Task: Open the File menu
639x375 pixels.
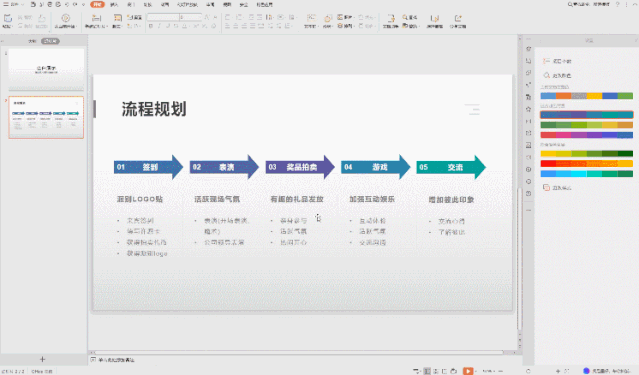Action: click(x=15, y=4)
